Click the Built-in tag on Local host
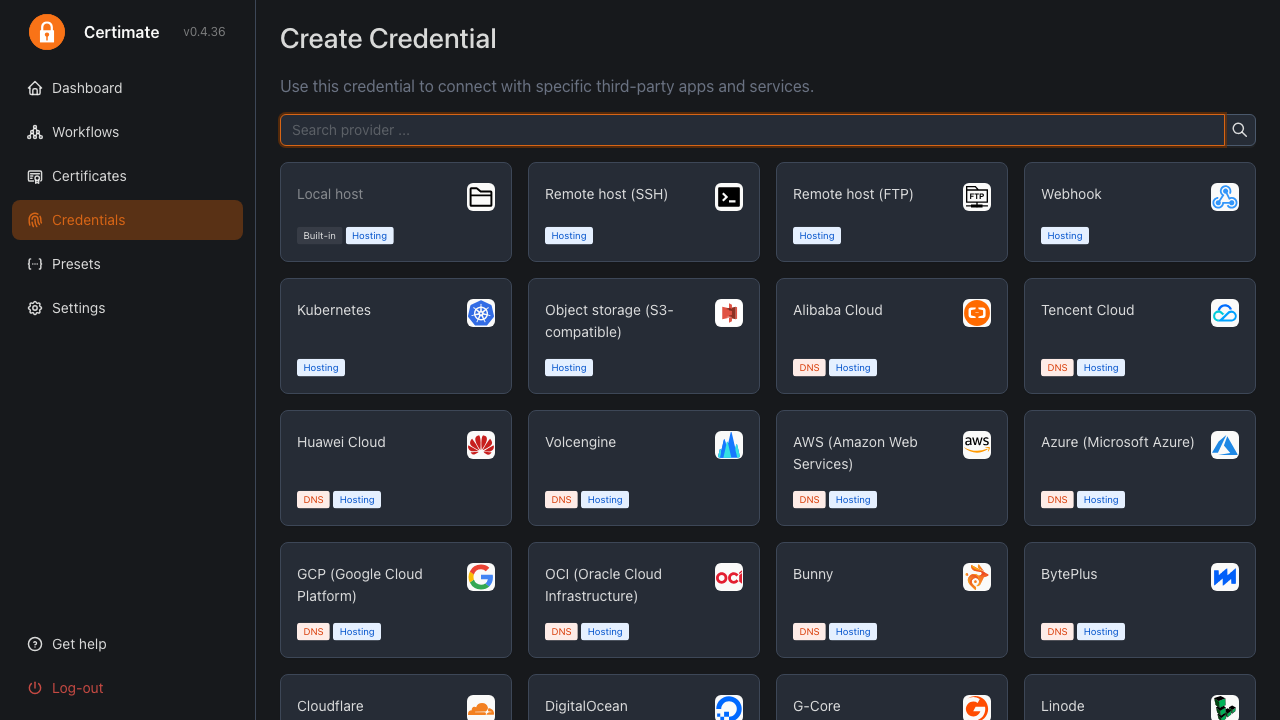1280x720 pixels. tap(319, 236)
